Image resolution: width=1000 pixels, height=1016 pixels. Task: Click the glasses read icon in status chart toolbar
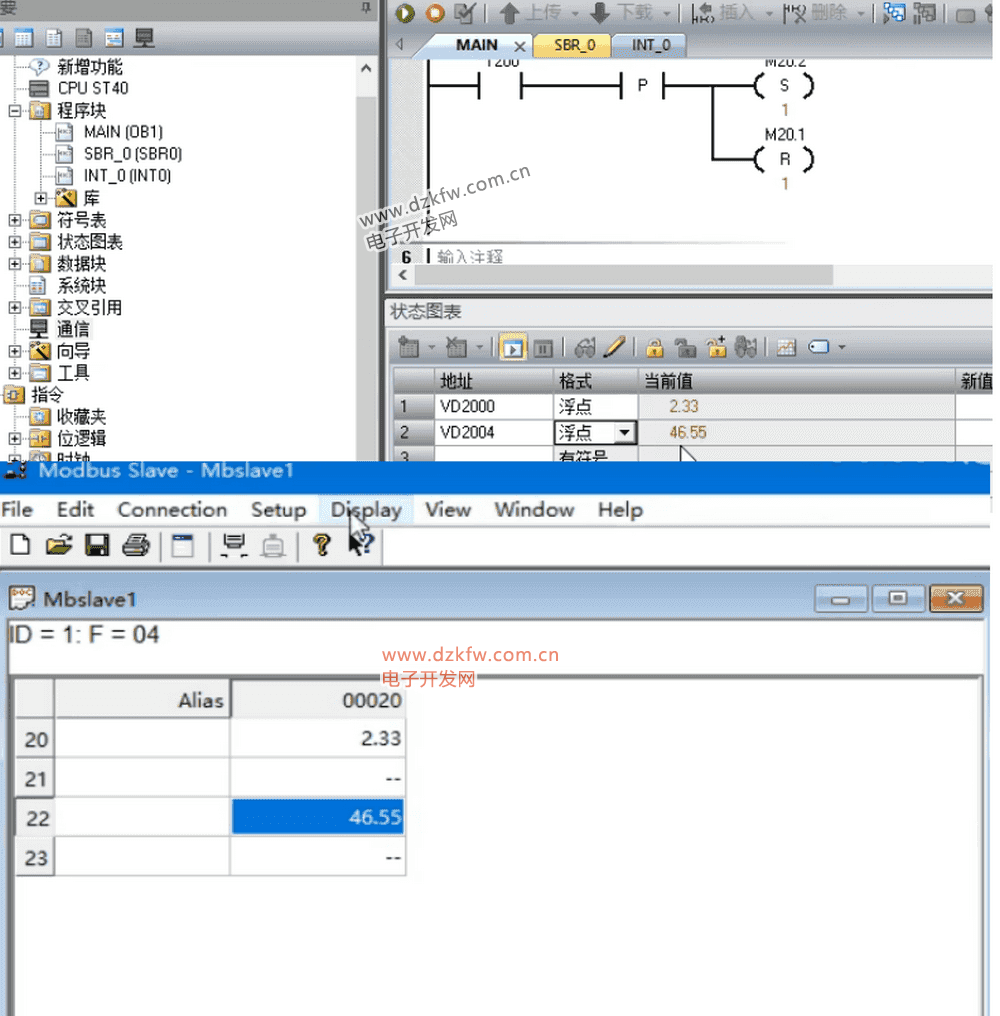[x=585, y=348]
